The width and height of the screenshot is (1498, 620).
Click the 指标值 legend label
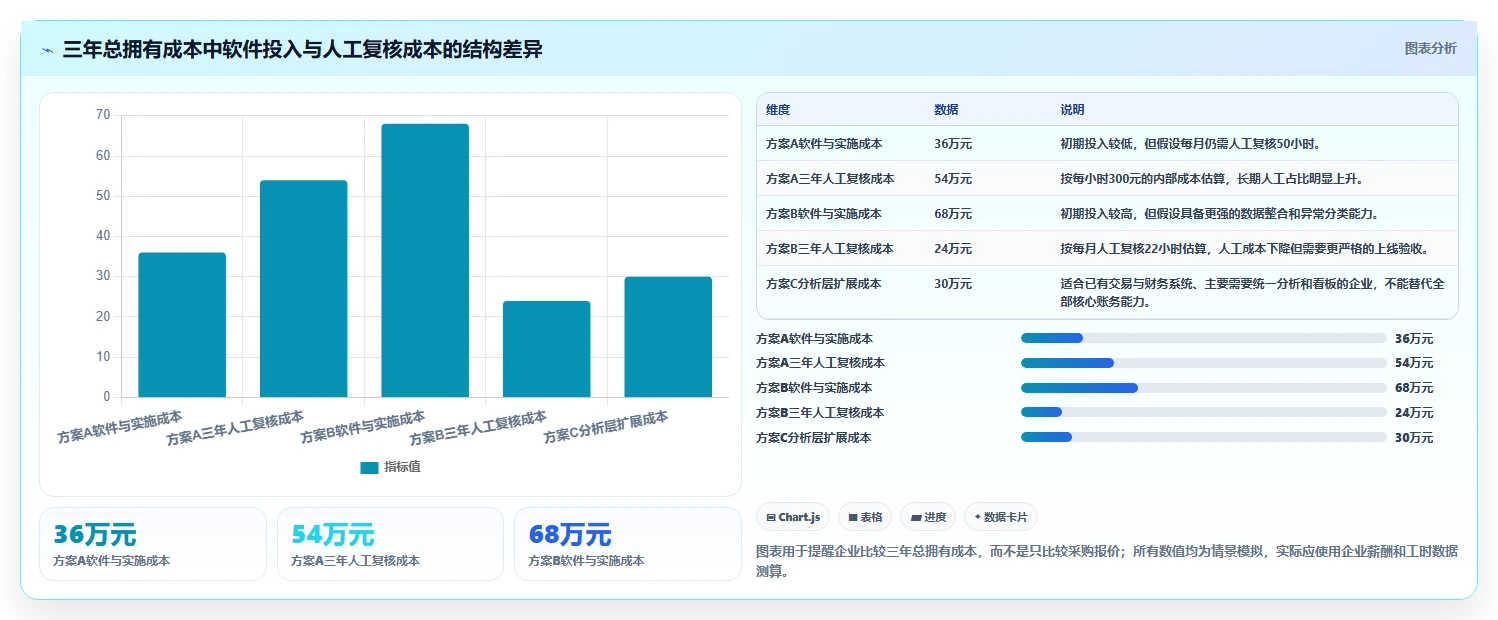[402, 467]
